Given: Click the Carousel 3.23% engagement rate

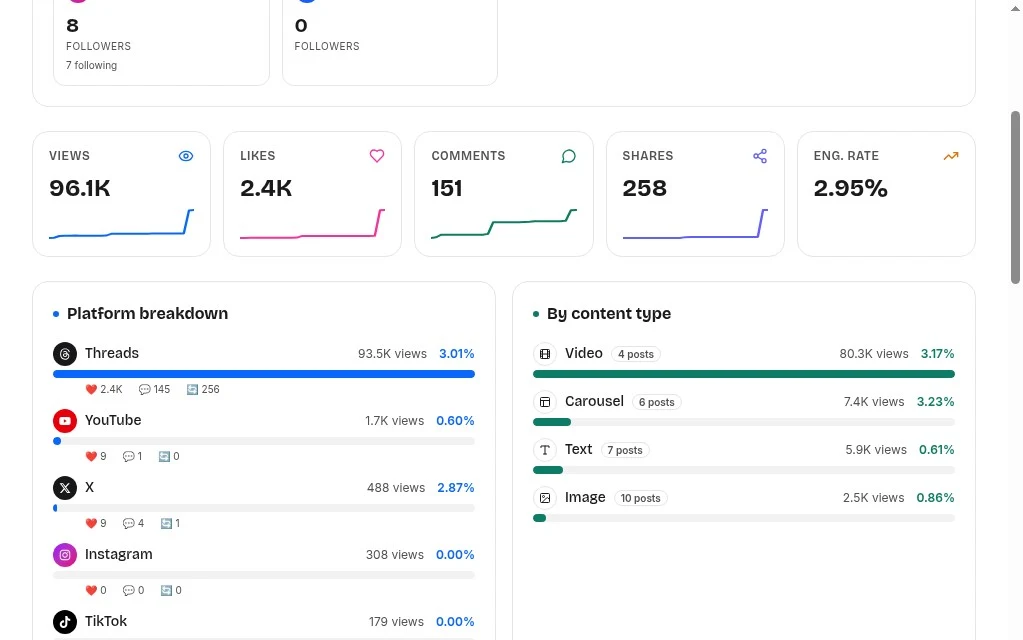Looking at the screenshot, I should click(x=936, y=402).
